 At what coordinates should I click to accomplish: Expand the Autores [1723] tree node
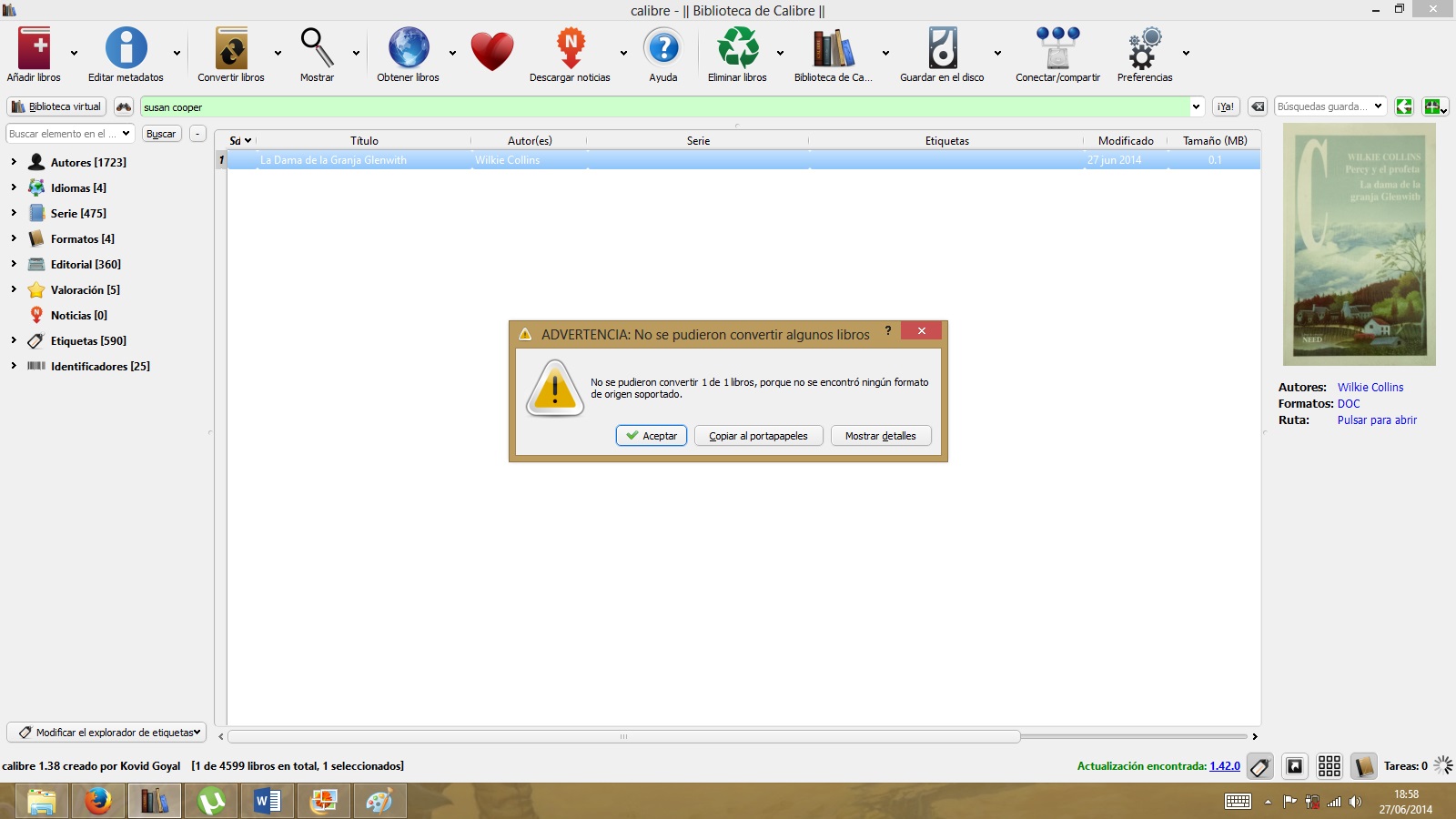pos(14,162)
